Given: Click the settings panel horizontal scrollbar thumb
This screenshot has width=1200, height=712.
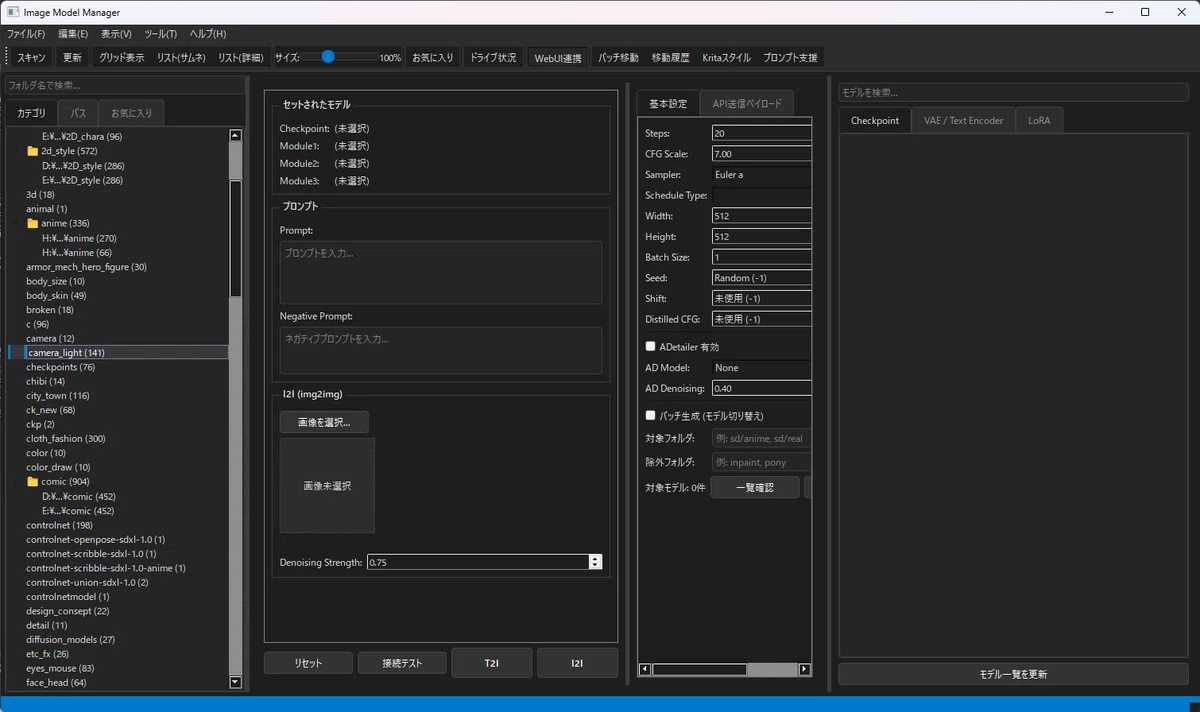Looking at the screenshot, I should [699, 669].
